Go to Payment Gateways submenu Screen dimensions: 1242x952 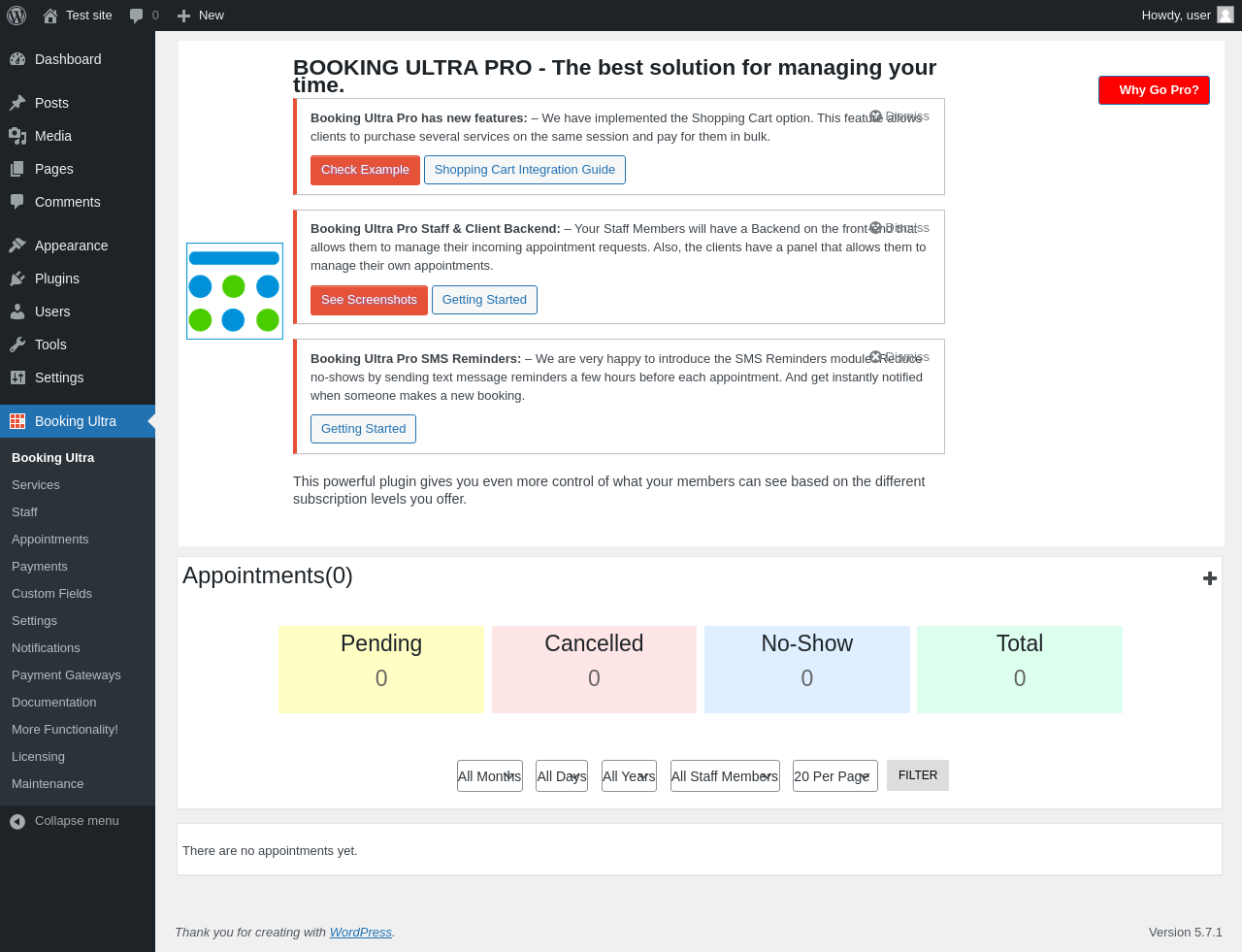[66, 675]
